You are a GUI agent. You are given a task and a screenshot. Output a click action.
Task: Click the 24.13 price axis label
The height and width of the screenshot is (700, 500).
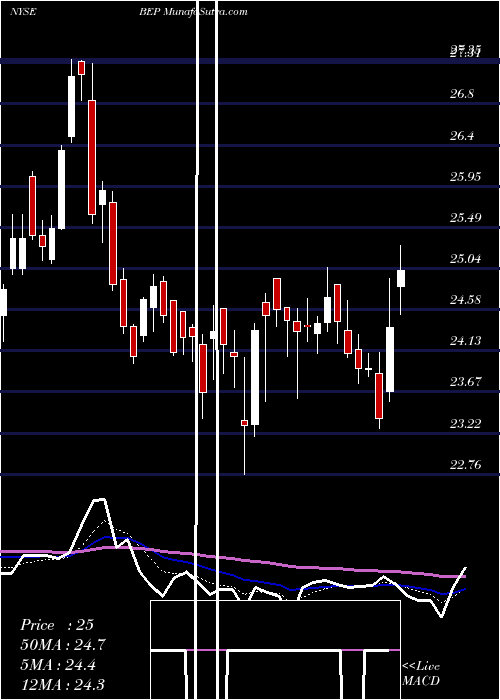pyautogui.click(x=466, y=341)
